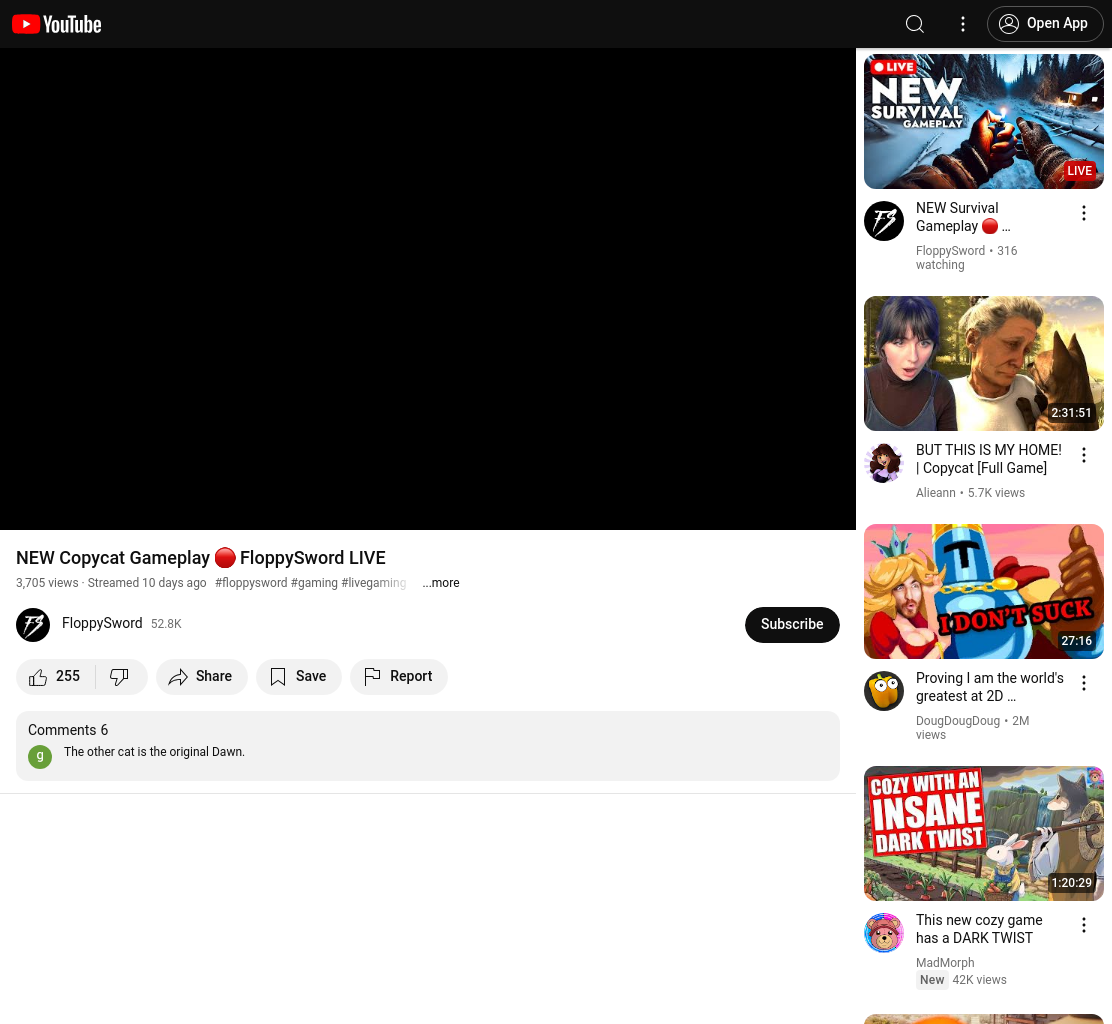
Task: Click the green 'g' commenter avatar
Action: pos(40,757)
